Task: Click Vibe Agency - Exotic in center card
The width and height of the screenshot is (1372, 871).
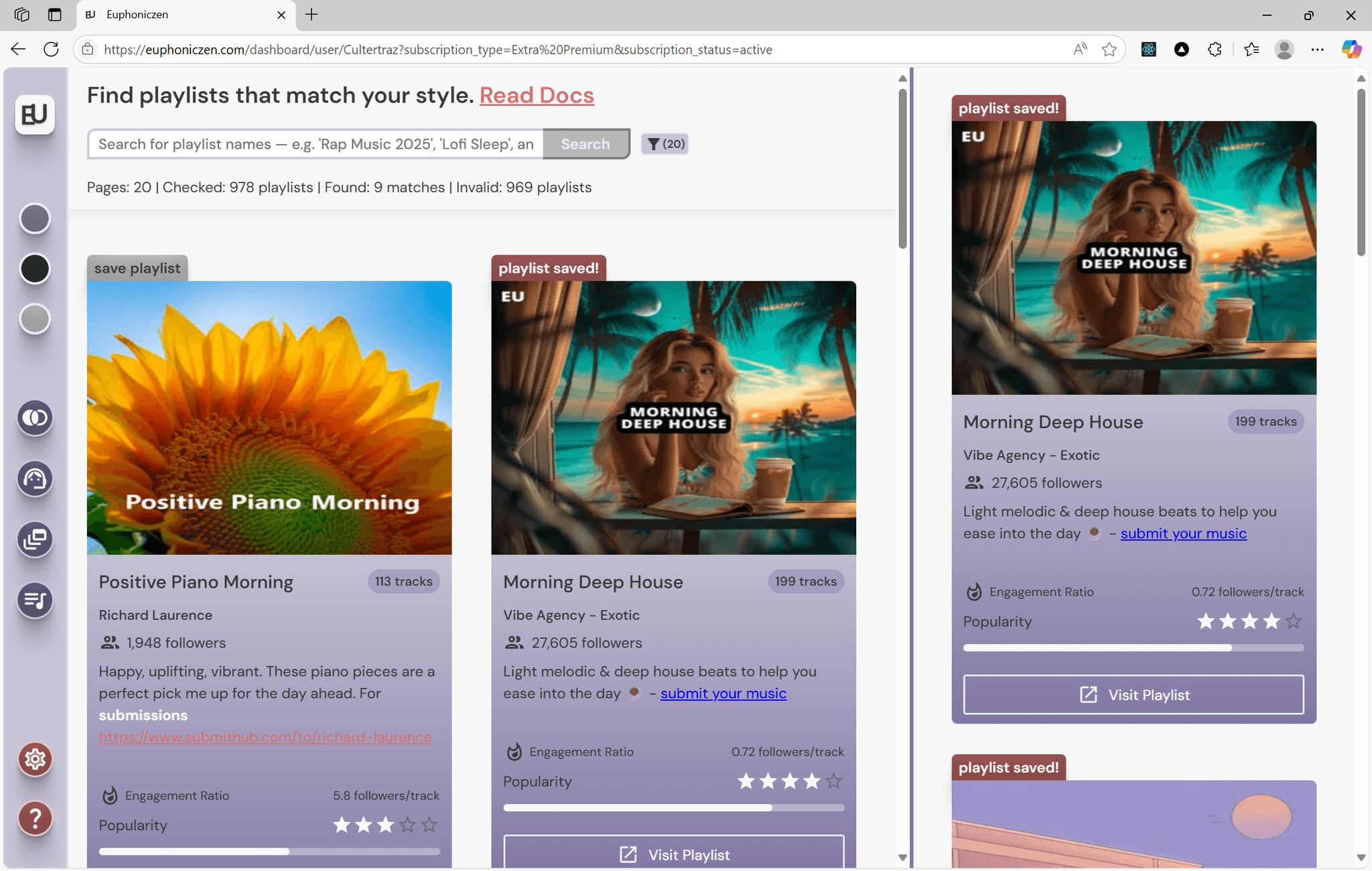Action: pyautogui.click(x=571, y=615)
